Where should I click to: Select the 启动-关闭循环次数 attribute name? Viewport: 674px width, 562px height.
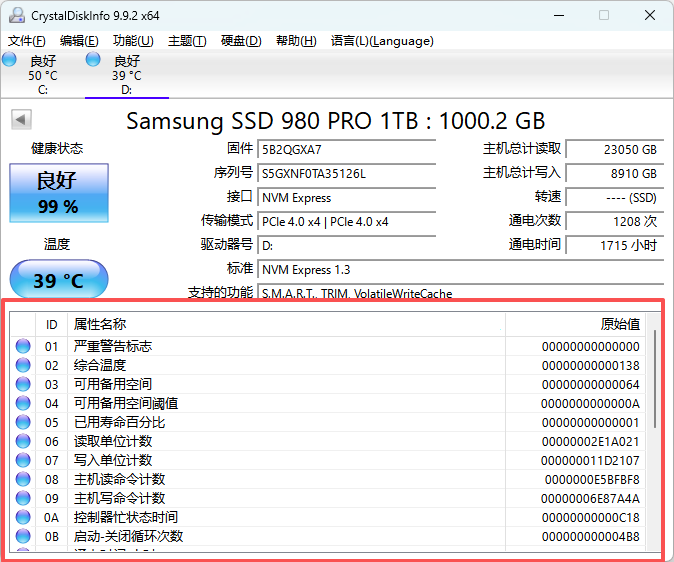pyautogui.click(x=129, y=536)
